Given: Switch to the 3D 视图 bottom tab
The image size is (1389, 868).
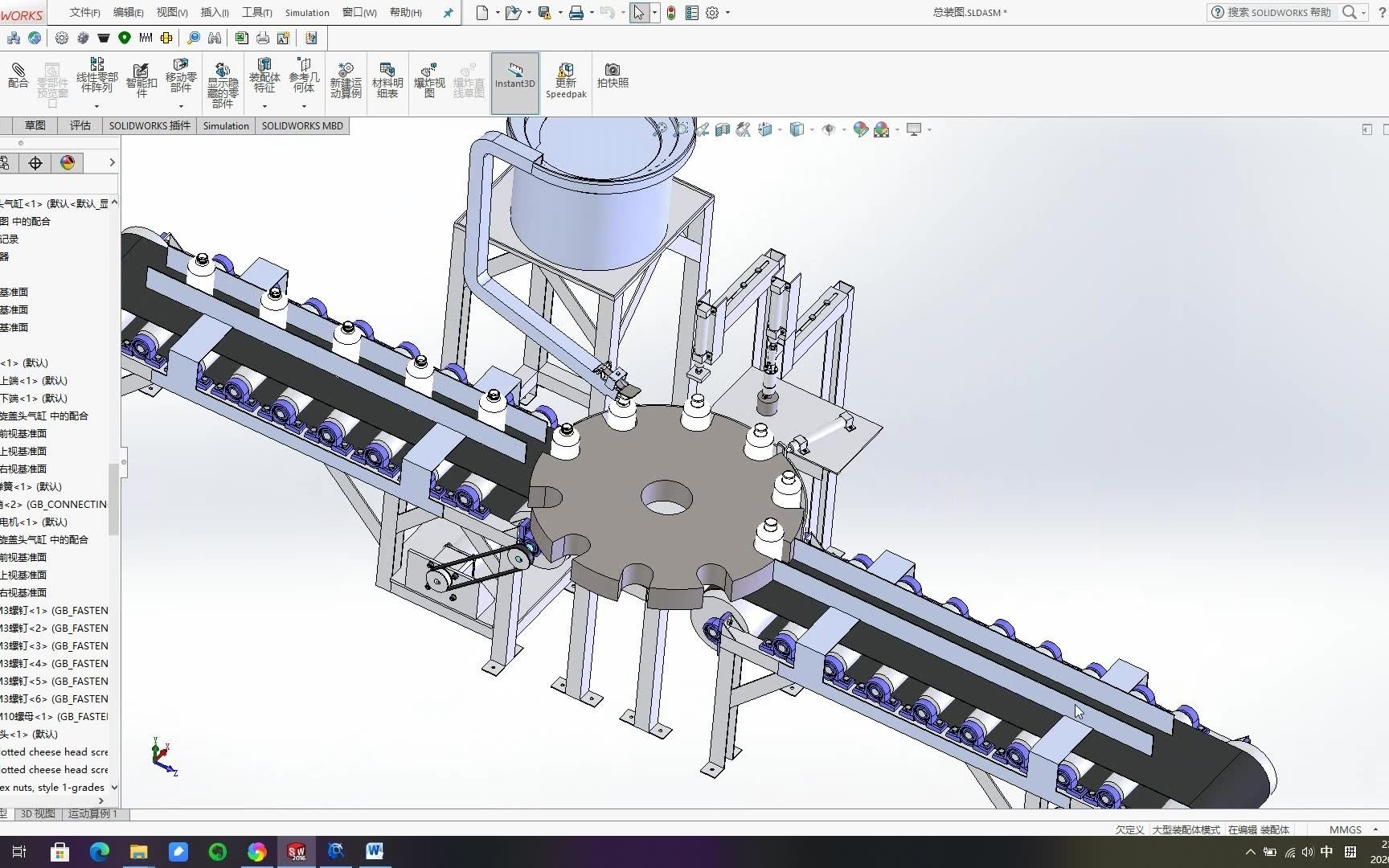Looking at the screenshot, I should (x=38, y=814).
